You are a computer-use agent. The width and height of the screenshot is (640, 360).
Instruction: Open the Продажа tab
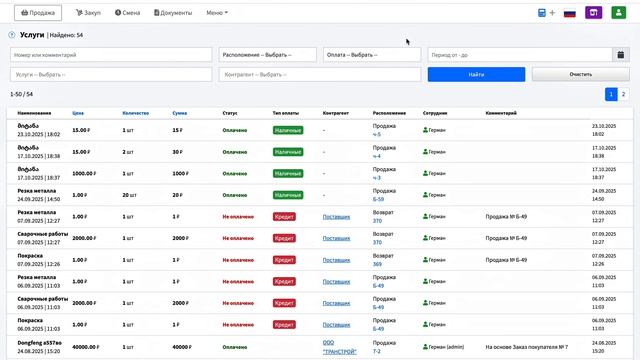(x=38, y=13)
